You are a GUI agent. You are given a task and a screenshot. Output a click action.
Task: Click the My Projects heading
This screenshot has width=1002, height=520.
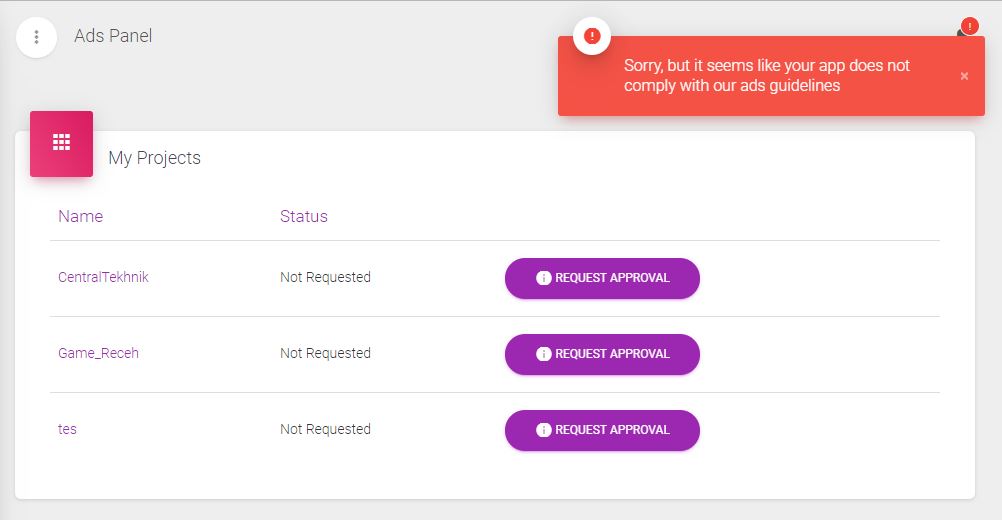click(x=154, y=158)
